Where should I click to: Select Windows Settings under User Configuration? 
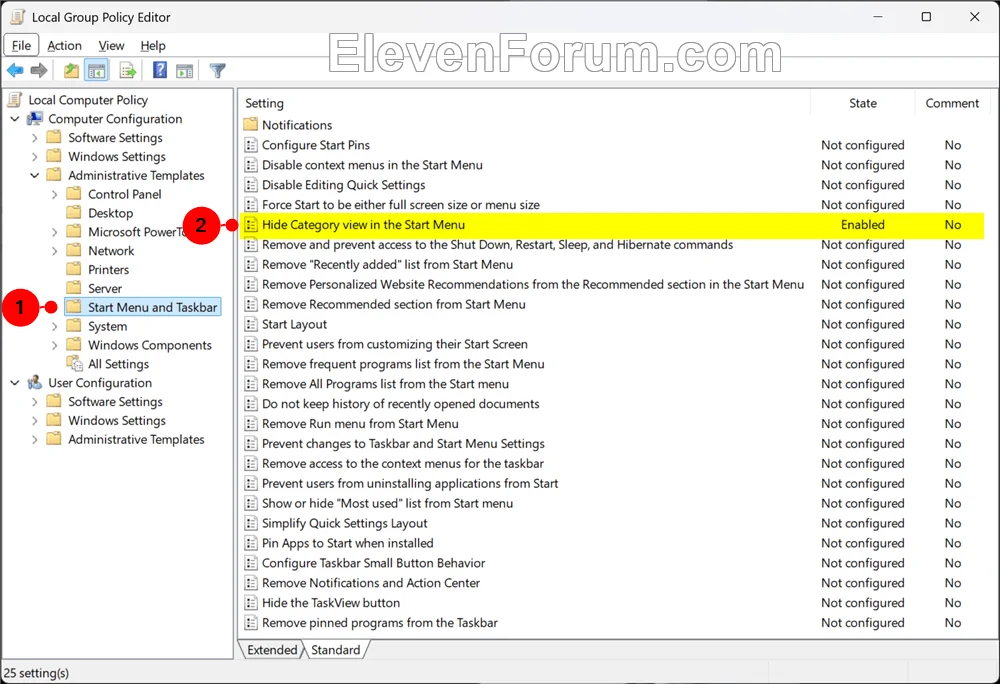click(117, 421)
